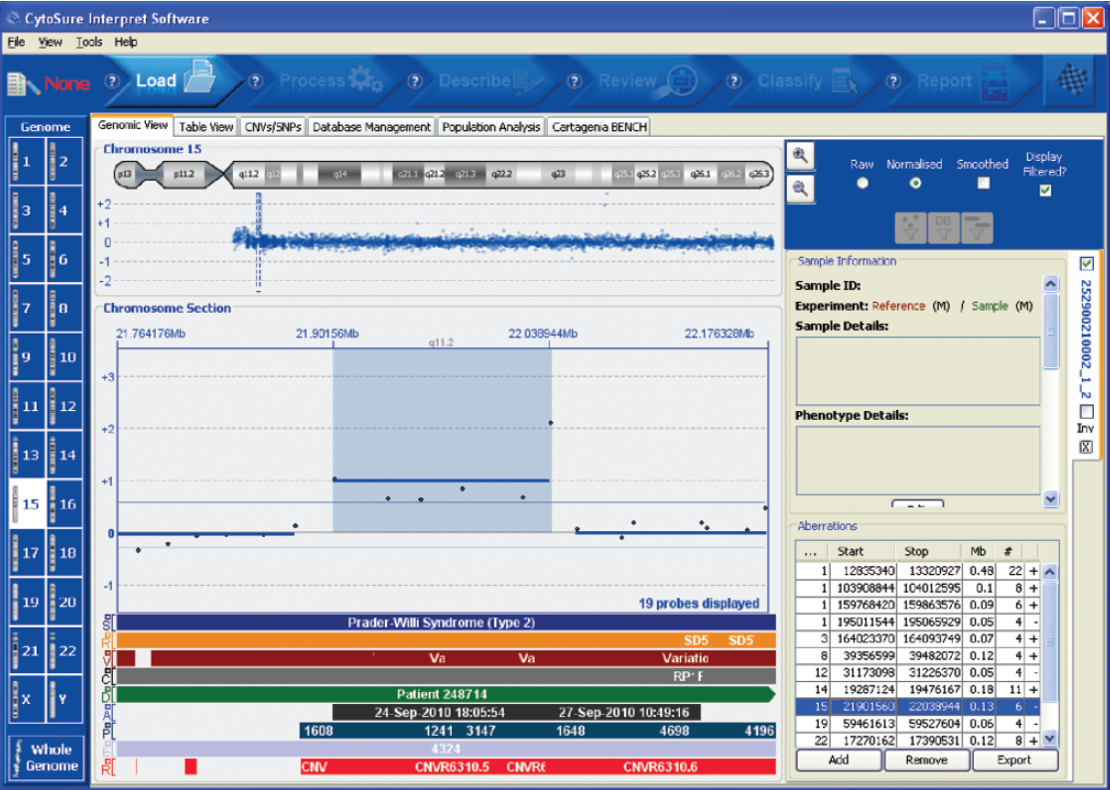Viewport: 1110px width, 790px height.
Task: Click the Remove aberration button
Action: (927, 760)
